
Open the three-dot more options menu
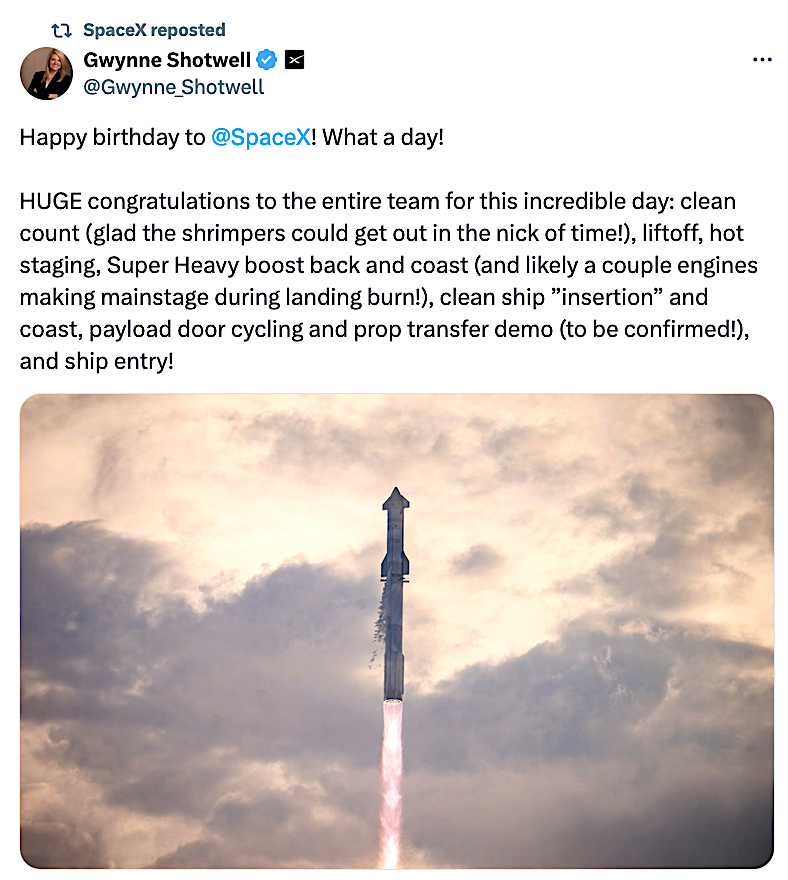coord(761,60)
